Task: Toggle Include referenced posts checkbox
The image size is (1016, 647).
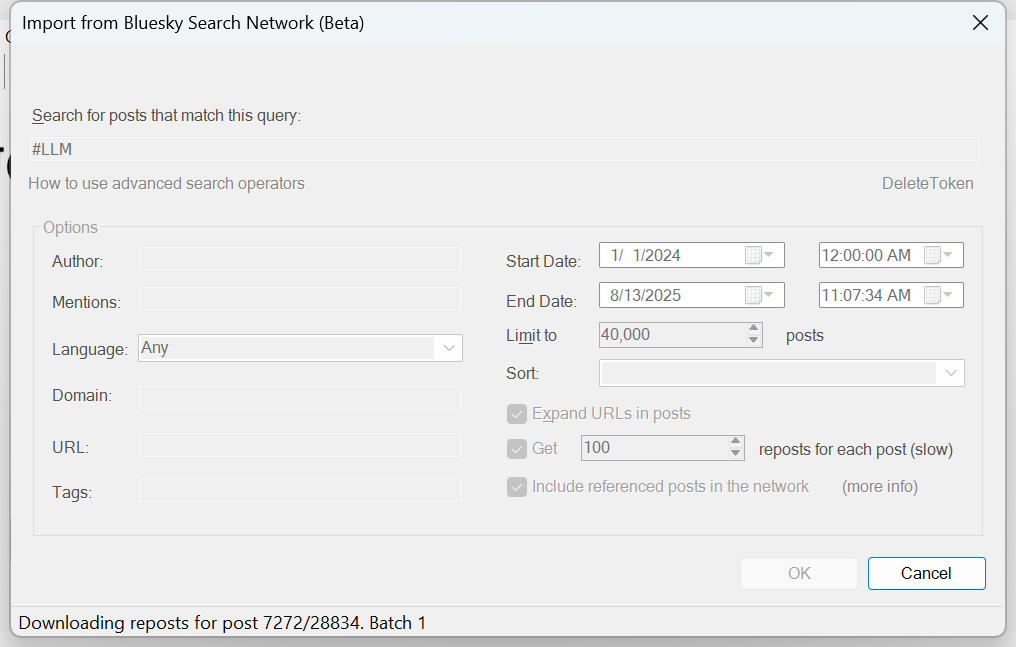Action: tap(517, 487)
